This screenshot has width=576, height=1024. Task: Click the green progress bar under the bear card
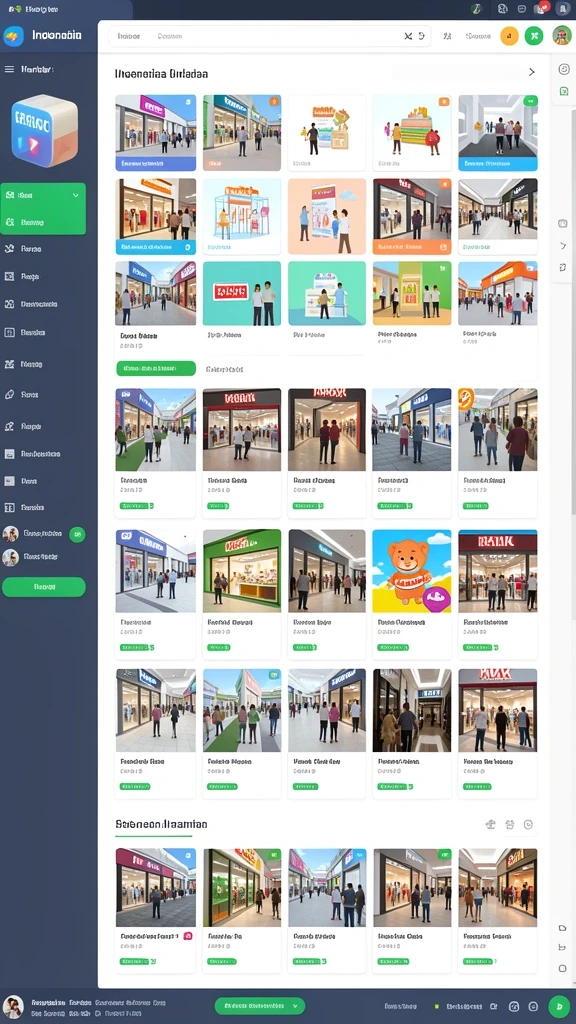(x=394, y=648)
